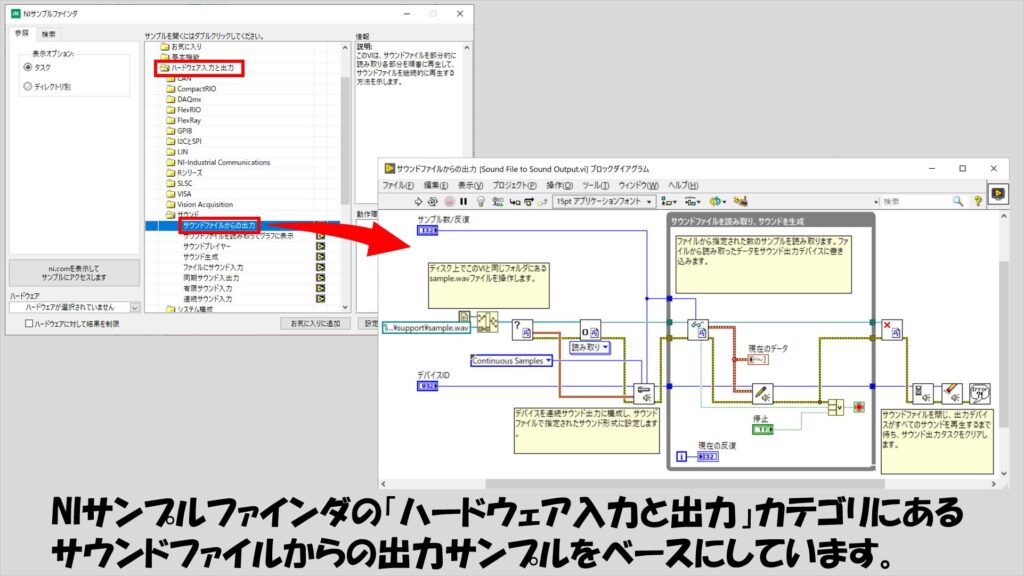Open the Continuous Samples enum dropdown
Screen dimensions: 1024x576
[x=511, y=360]
